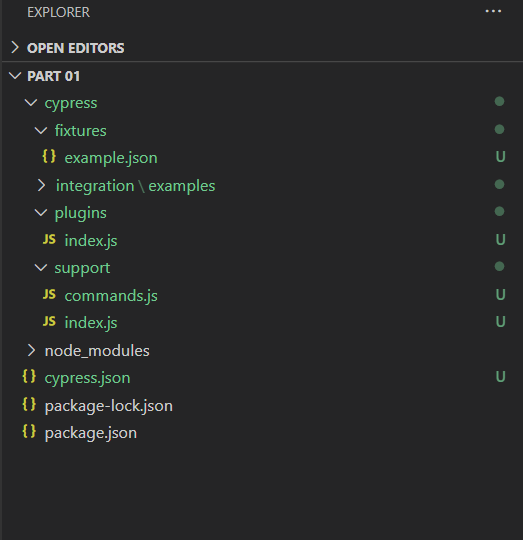Click the JS icon beside commands.js
Image resolution: width=523 pixels, height=540 pixels.
(49, 294)
